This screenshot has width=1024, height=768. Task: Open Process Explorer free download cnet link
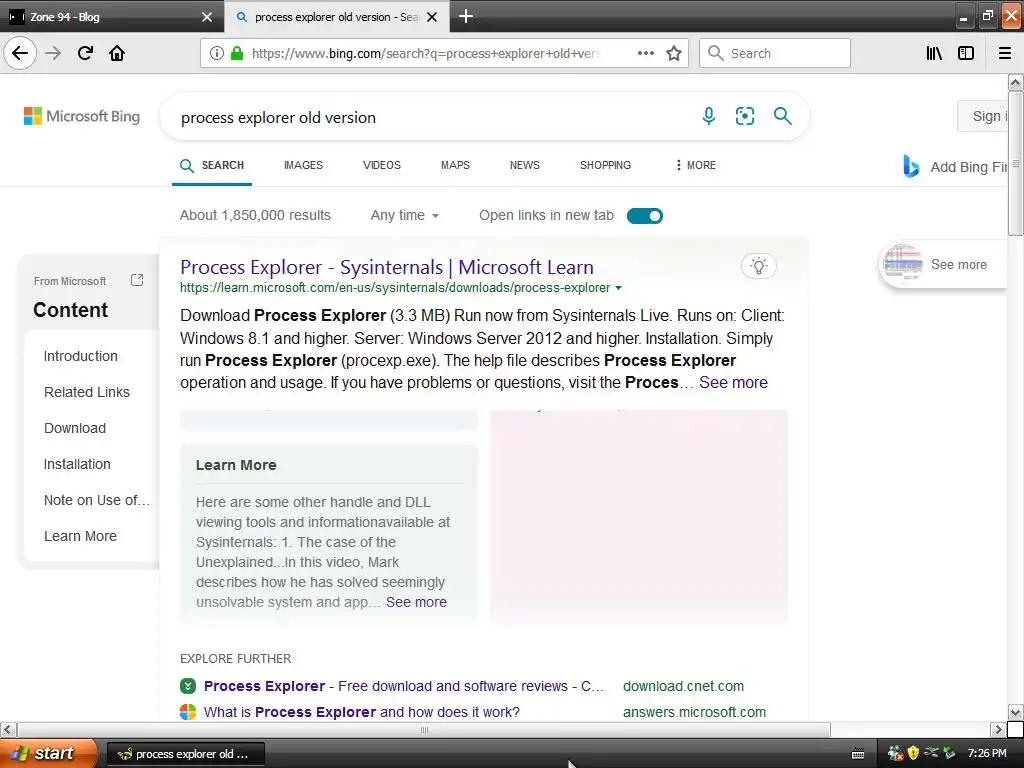point(404,686)
